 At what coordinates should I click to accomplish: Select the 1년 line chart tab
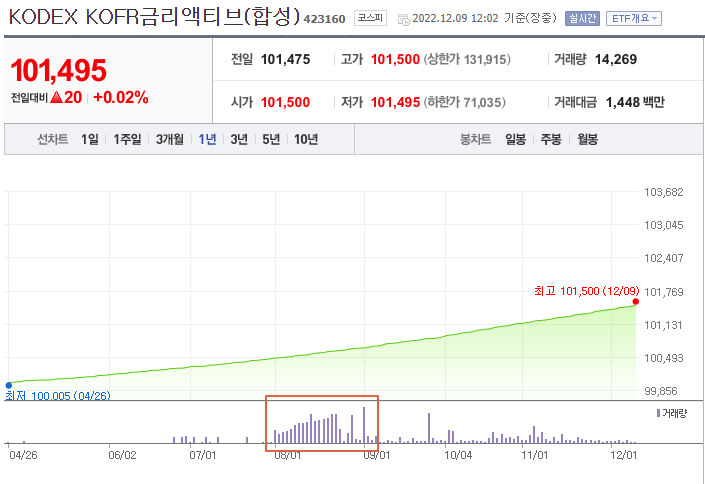[x=207, y=139]
